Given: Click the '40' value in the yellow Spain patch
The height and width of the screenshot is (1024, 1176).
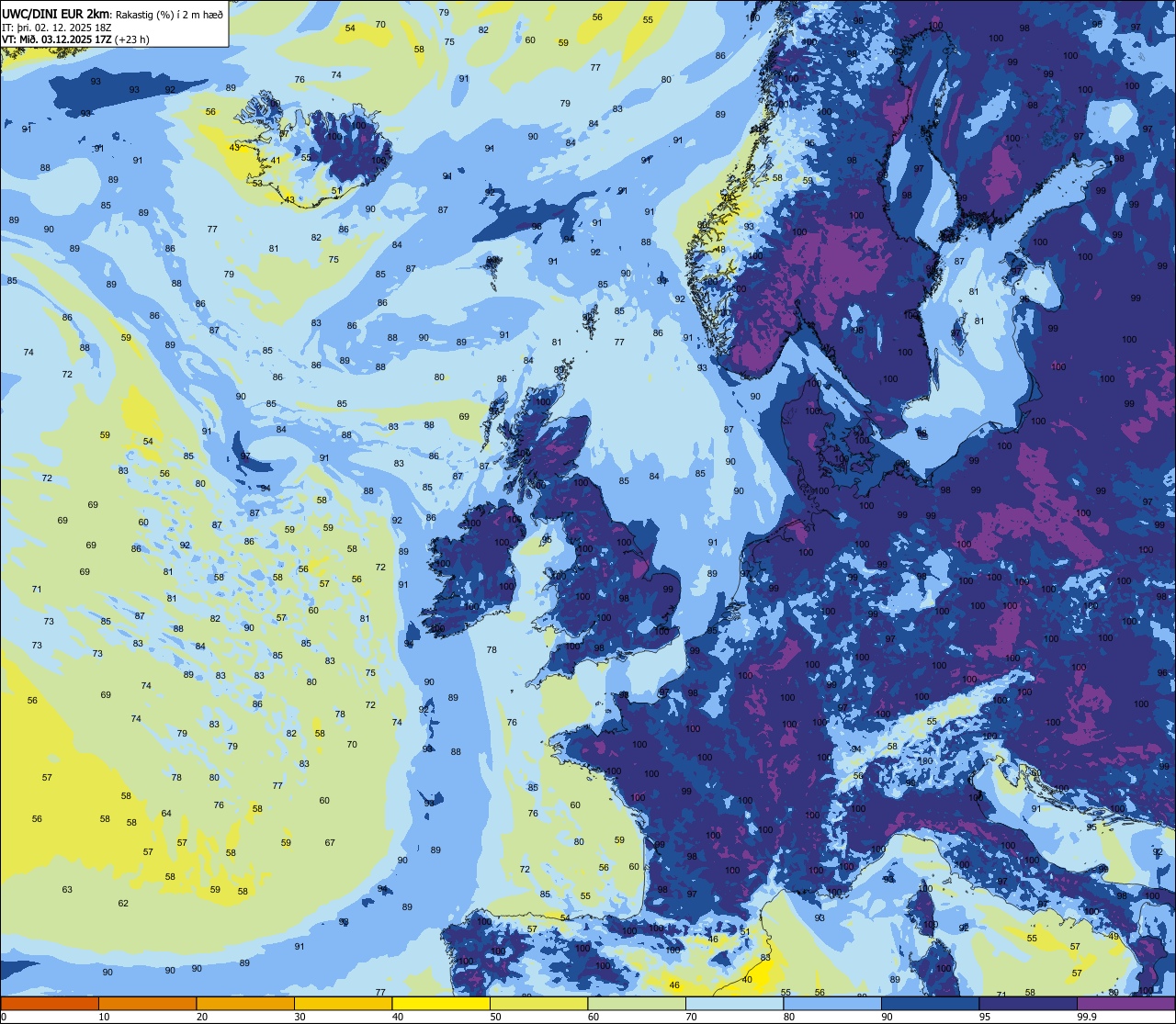Looking at the screenshot, I should point(747,979).
